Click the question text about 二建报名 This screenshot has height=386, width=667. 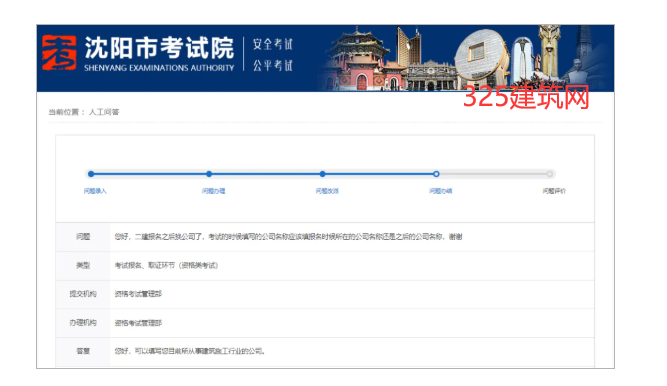click(288, 237)
